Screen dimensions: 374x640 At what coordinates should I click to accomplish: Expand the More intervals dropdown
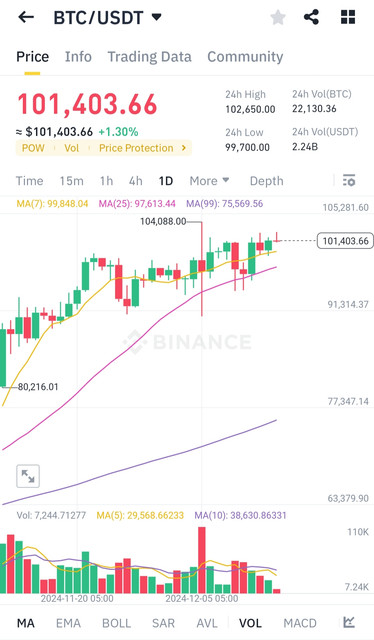click(x=209, y=180)
